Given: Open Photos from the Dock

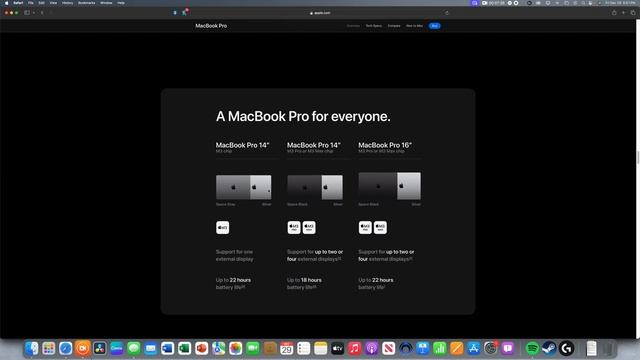Looking at the screenshot, I should (x=236, y=348).
